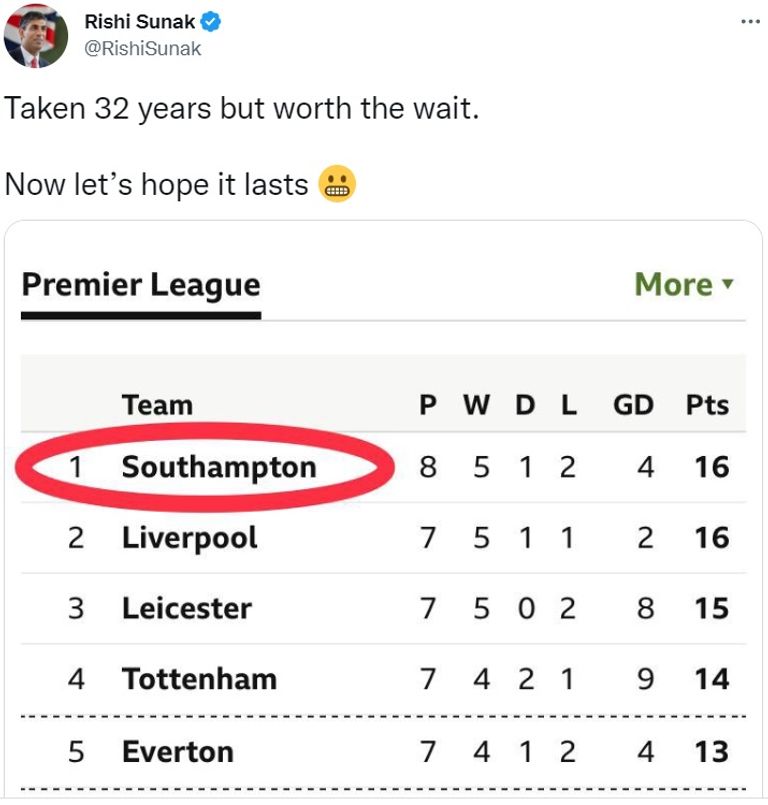Screen dimensions: 768x805
Task: Click the Team column header
Action: [157, 405]
